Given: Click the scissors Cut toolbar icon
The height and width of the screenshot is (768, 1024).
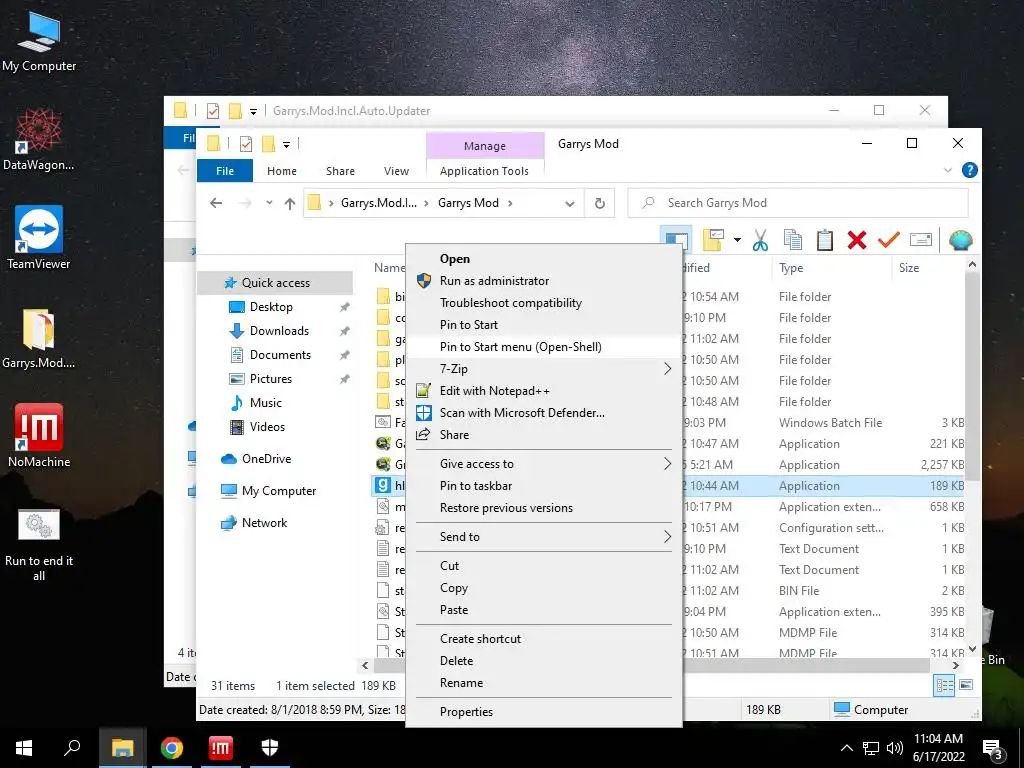Looking at the screenshot, I should 760,240.
